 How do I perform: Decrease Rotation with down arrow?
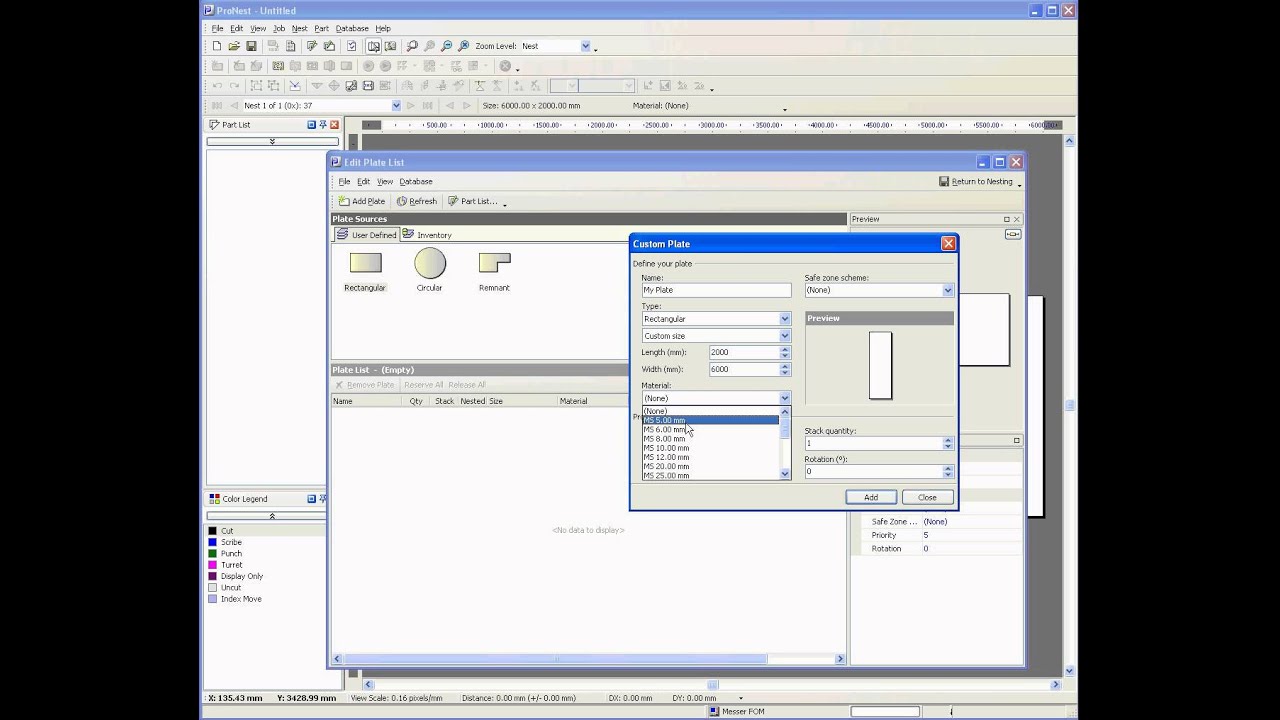pyautogui.click(x=948, y=475)
